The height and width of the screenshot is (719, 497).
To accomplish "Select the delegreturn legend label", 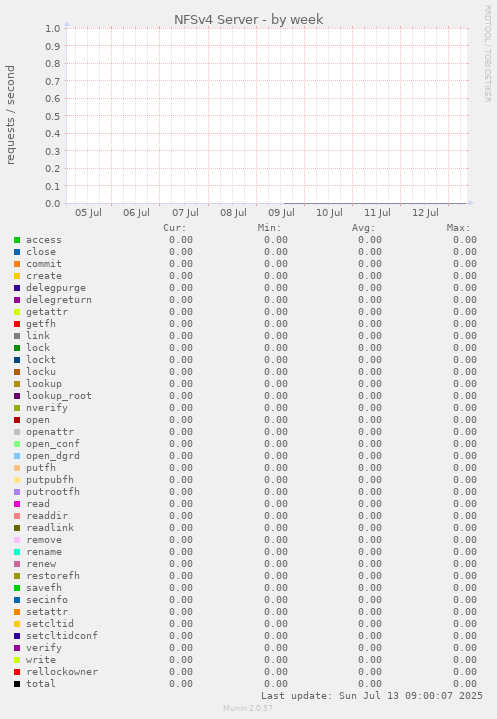I will [59, 300].
